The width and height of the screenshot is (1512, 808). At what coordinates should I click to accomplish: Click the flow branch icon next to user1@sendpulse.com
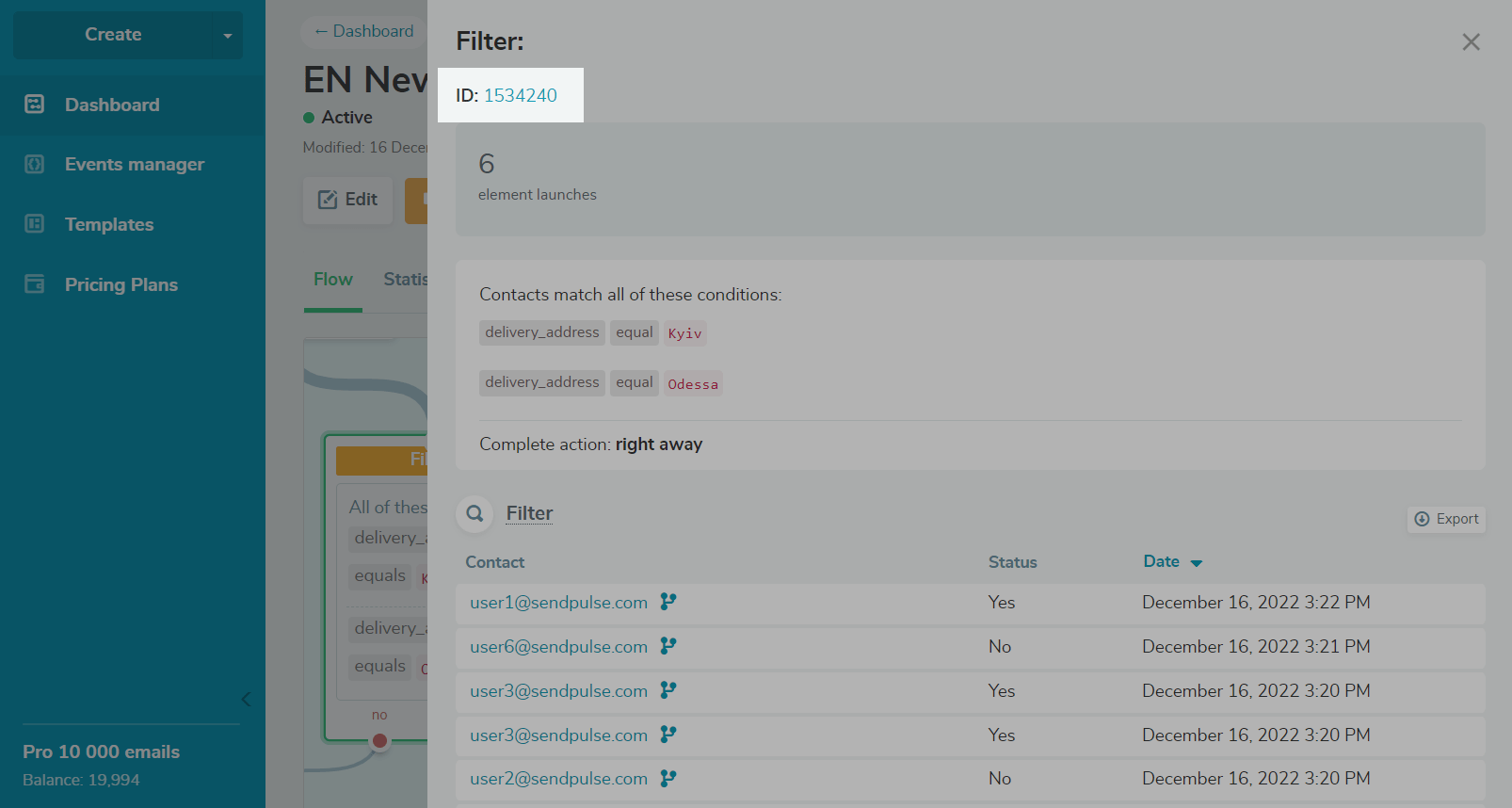tap(668, 602)
